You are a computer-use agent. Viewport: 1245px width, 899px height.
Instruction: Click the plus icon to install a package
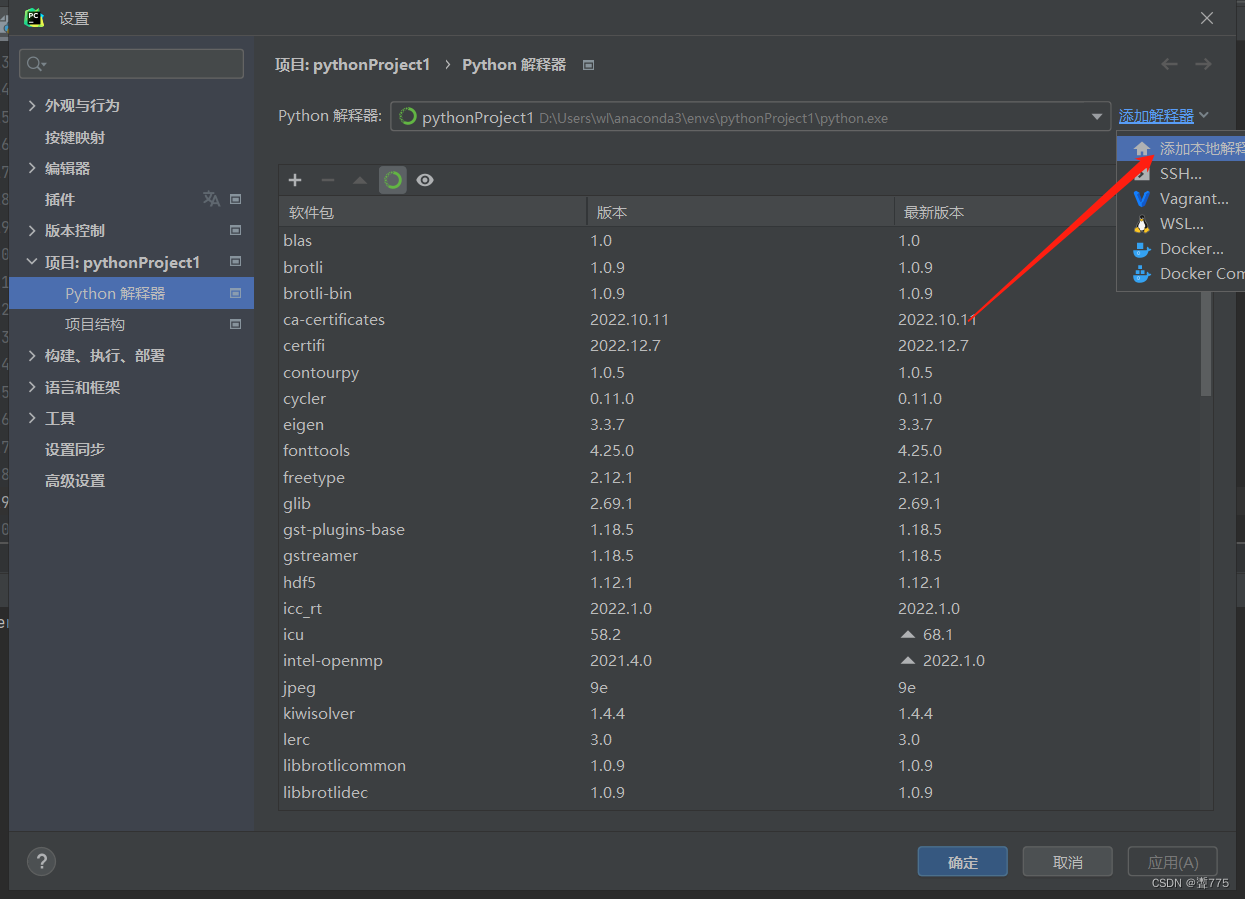pos(295,180)
